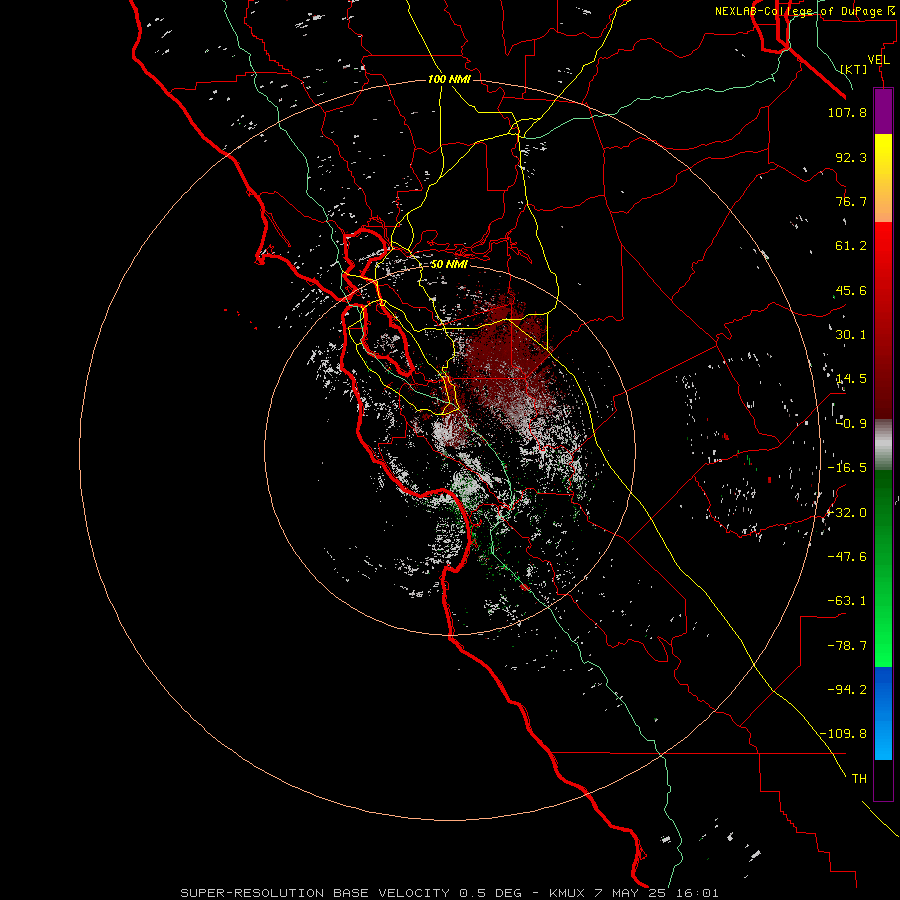Click the -16.5 scale value
The height and width of the screenshot is (900, 900).
point(847,468)
